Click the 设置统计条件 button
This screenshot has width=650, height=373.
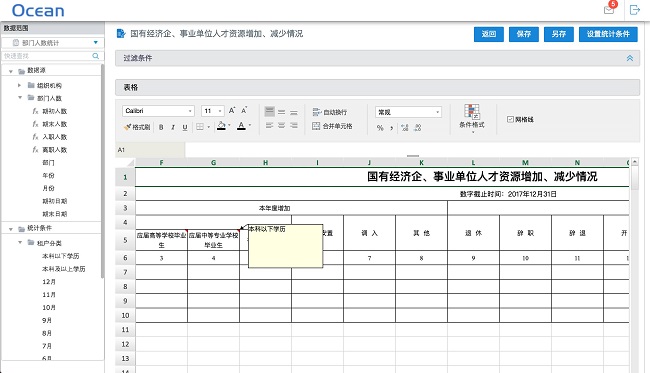coord(608,34)
